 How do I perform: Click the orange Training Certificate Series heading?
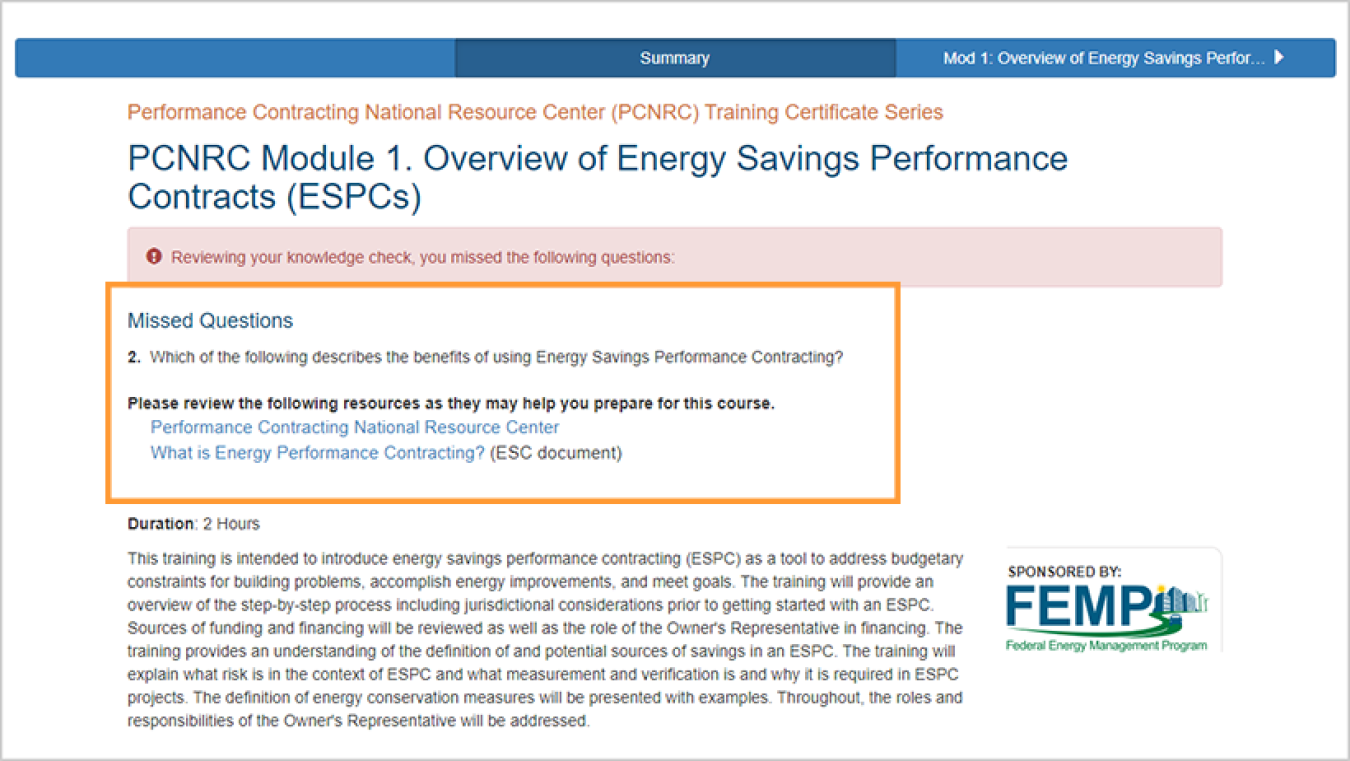coord(535,112)
